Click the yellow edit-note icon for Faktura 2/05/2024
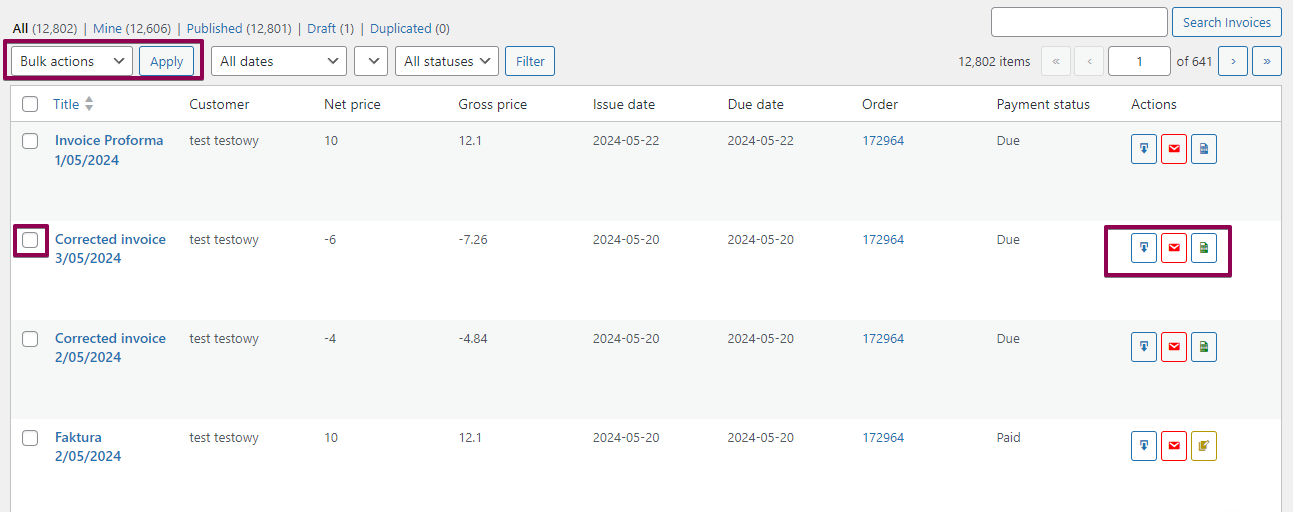This screenshot has height=512, width=1293. [x=1204, y=446]
